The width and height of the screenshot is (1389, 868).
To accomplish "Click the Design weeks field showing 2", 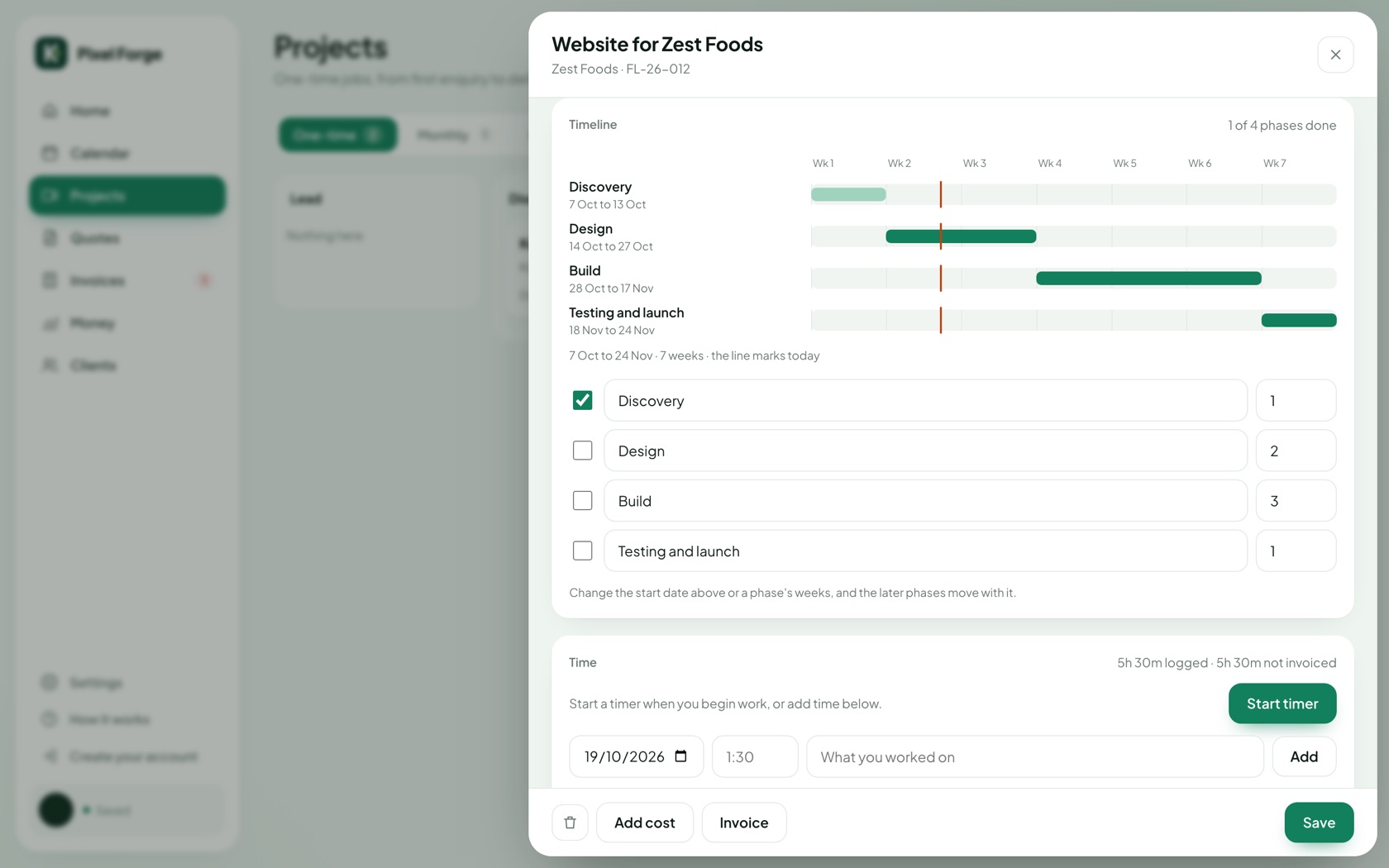I will (x=1296, y=451).
